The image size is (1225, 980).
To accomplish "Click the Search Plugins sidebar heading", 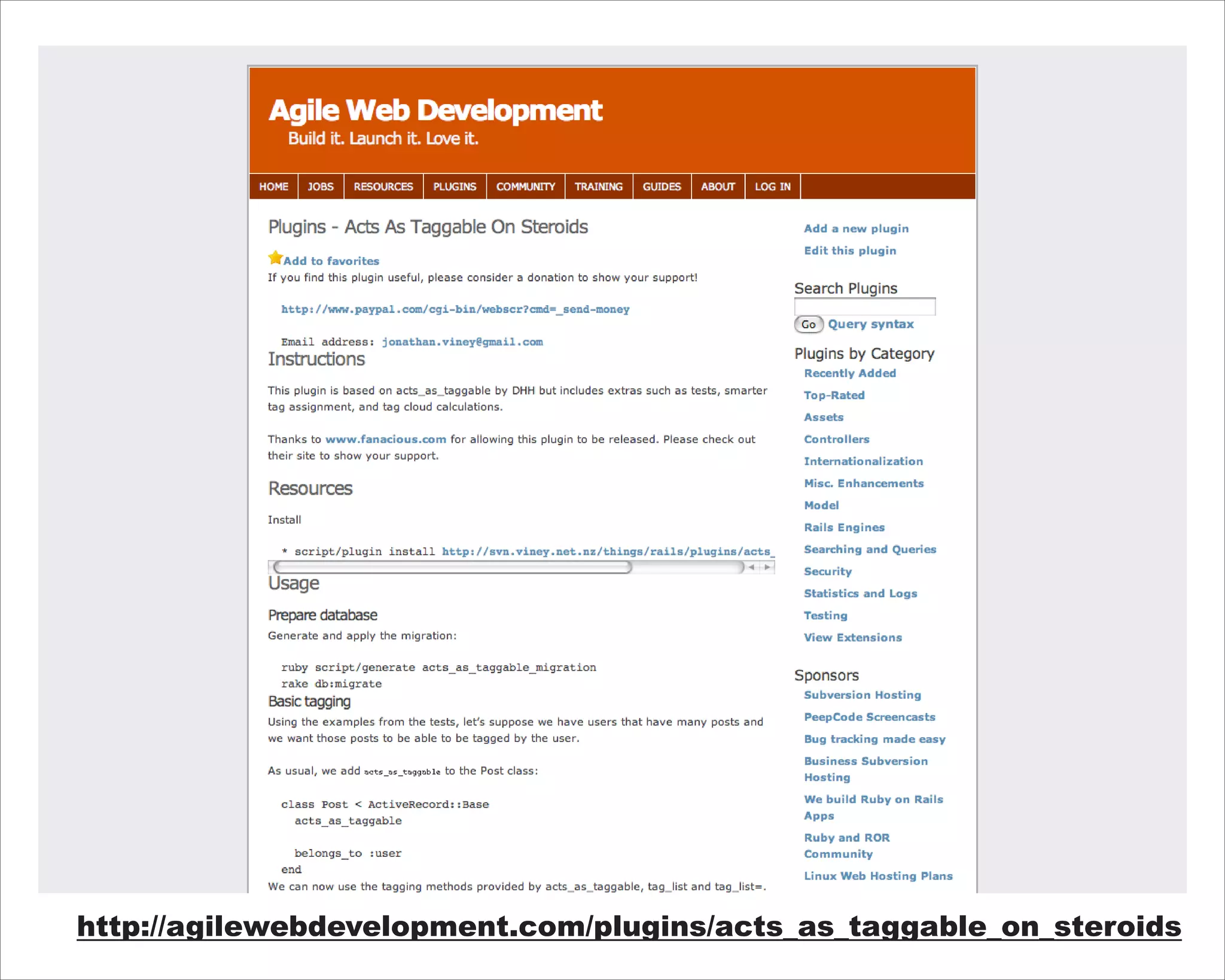I will point(846,288).
